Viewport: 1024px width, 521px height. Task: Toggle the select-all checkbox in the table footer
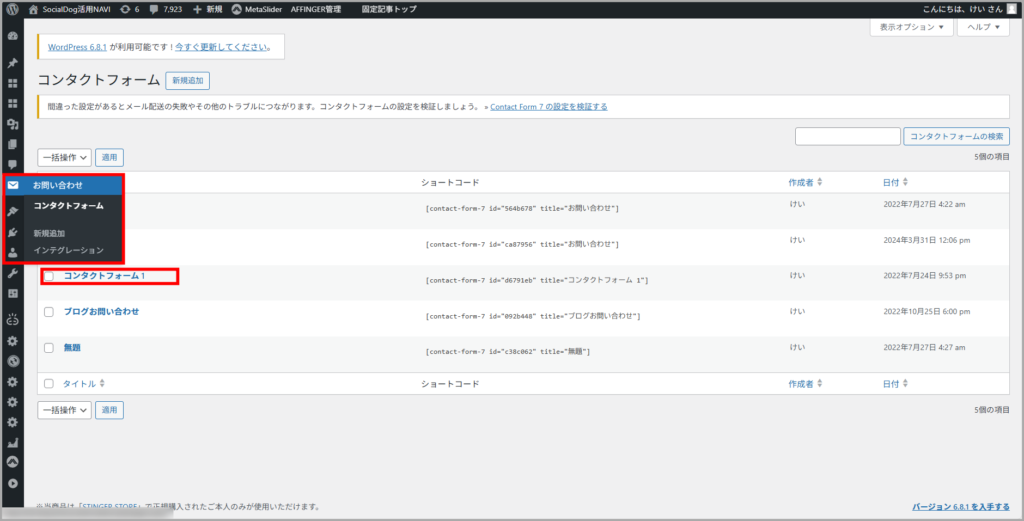click(49, 384)
